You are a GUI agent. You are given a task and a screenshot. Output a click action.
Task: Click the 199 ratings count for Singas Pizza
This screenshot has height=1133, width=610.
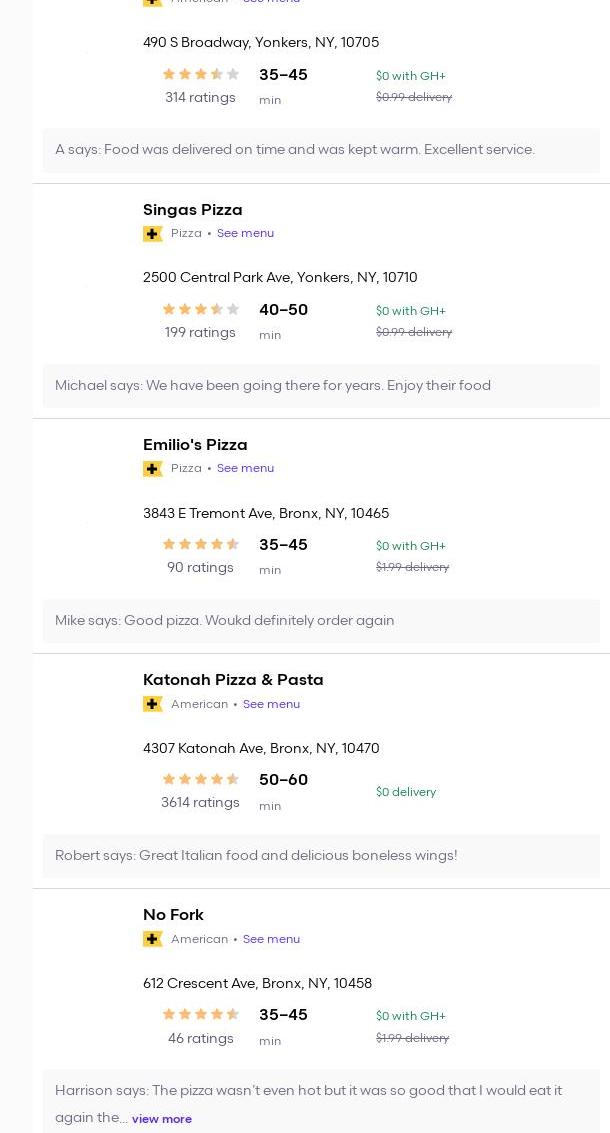click(x=200, y=333)
